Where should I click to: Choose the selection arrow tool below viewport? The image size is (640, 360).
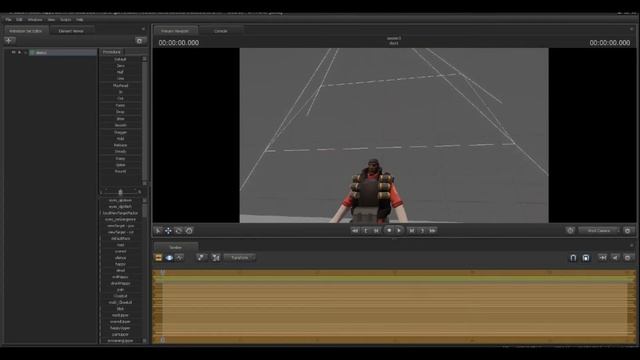(158, 231)
